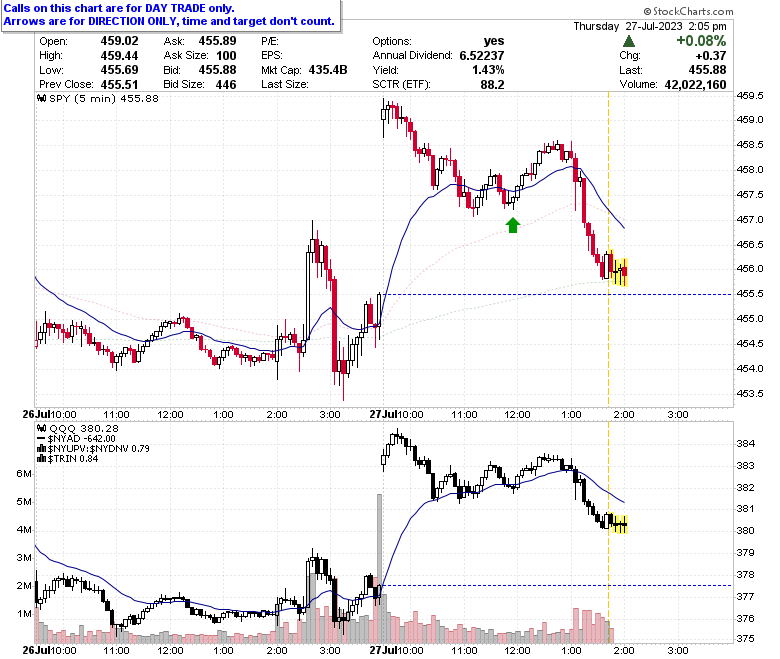Select the High value 459.44

[119, 56]
